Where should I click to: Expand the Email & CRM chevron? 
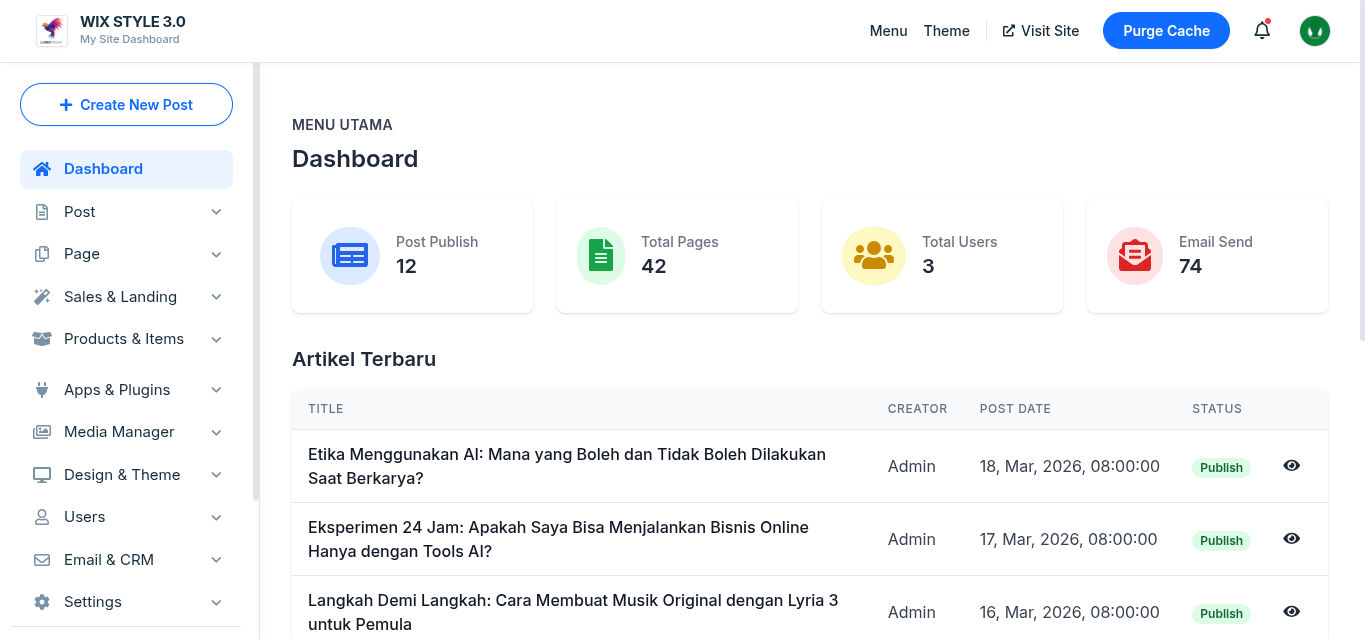pos(216,560)
